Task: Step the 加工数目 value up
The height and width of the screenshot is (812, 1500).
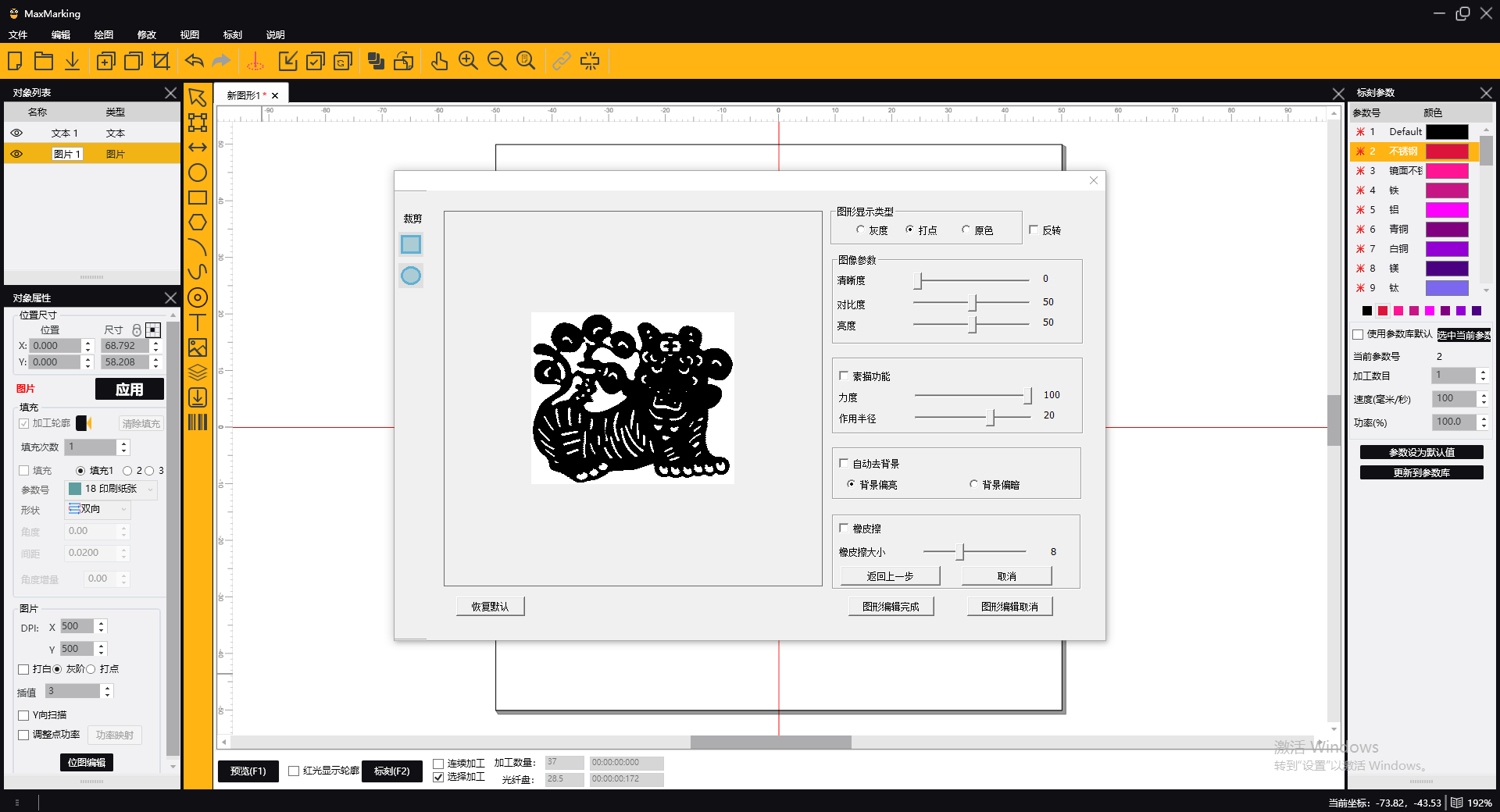Action: point(1483,372)
